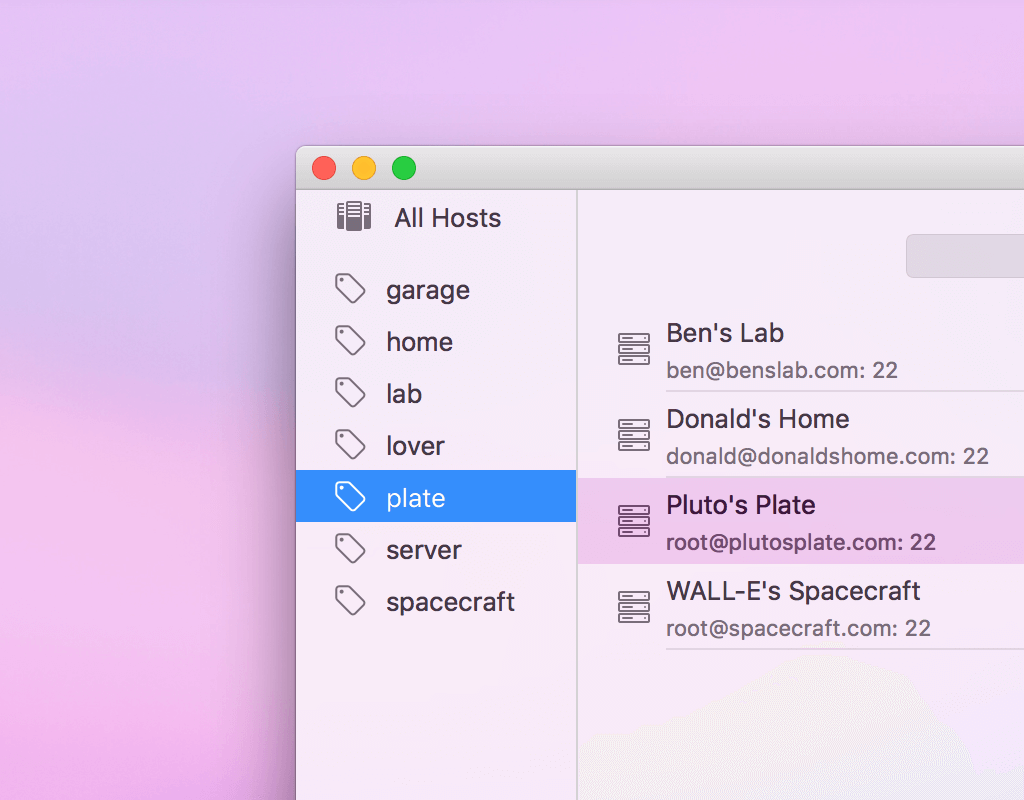
Task: Click the server icon for Ben's Lab
Action: [633, 349]
